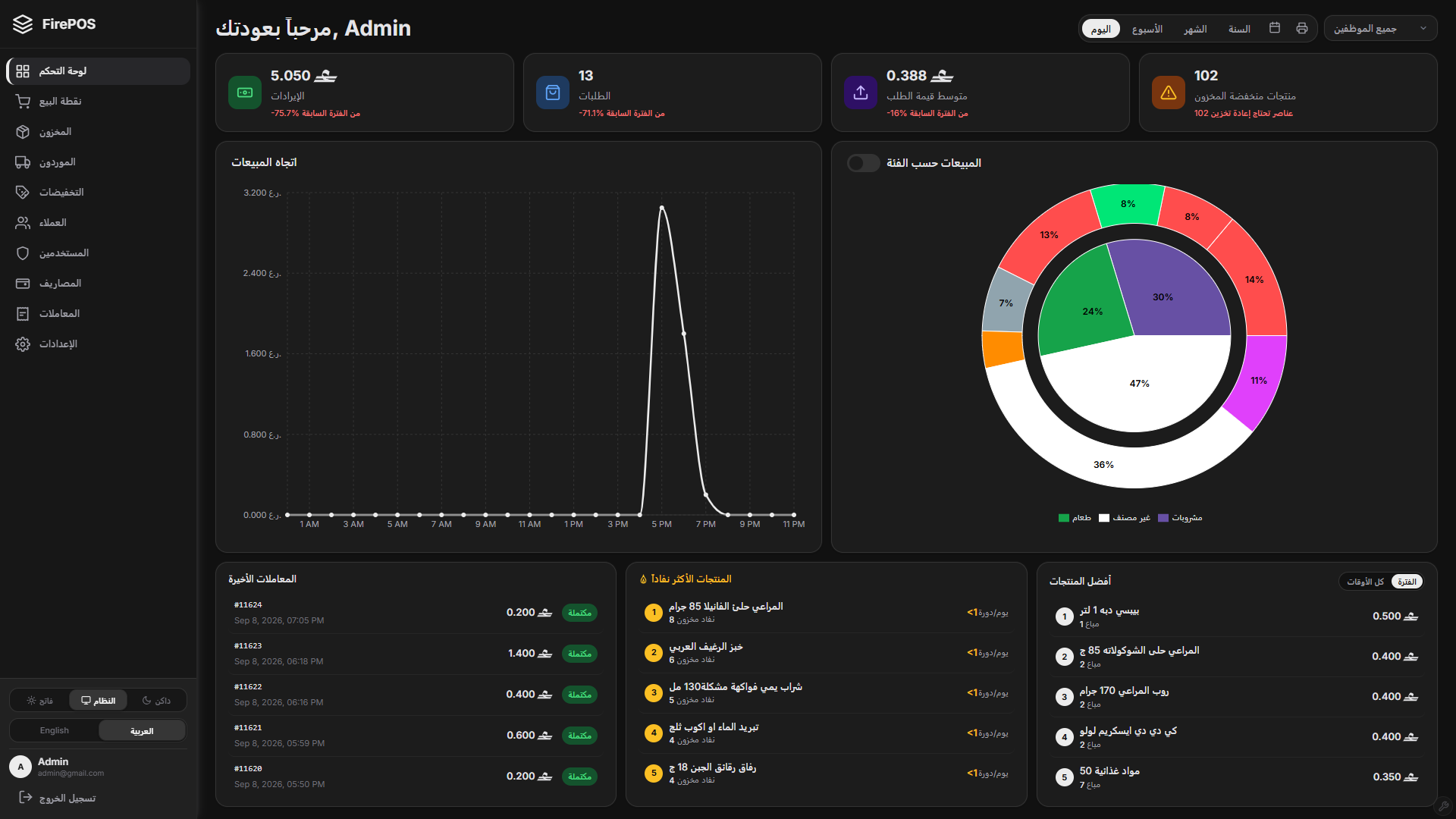Click the green food (طعام) legend swatch
This screenshot has width=1456, height=819.
coord(1063,519)
